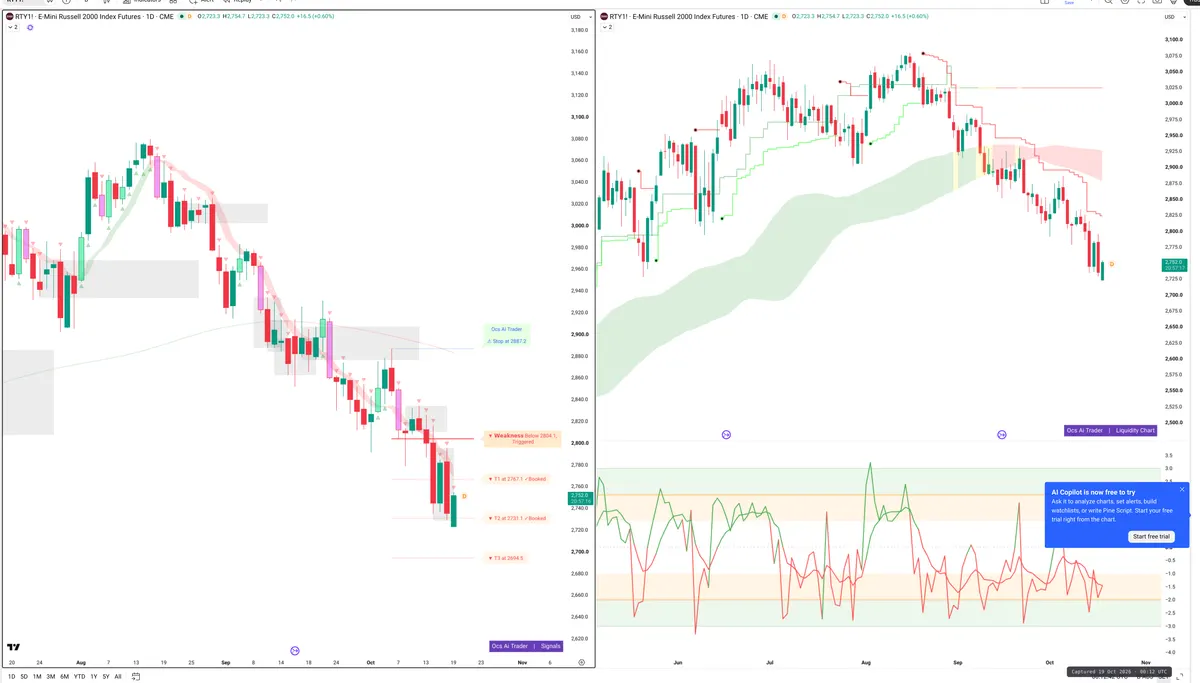Click left purple event marker on right chart
Screen dimensions: 1200x683
click(727, 435)
